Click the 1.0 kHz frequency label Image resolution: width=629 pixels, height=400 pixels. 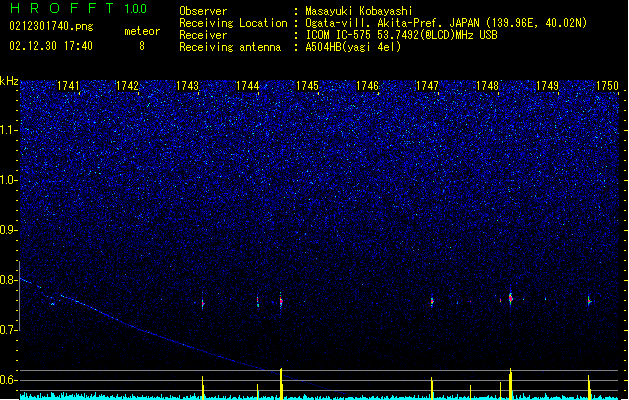(9, 180)
